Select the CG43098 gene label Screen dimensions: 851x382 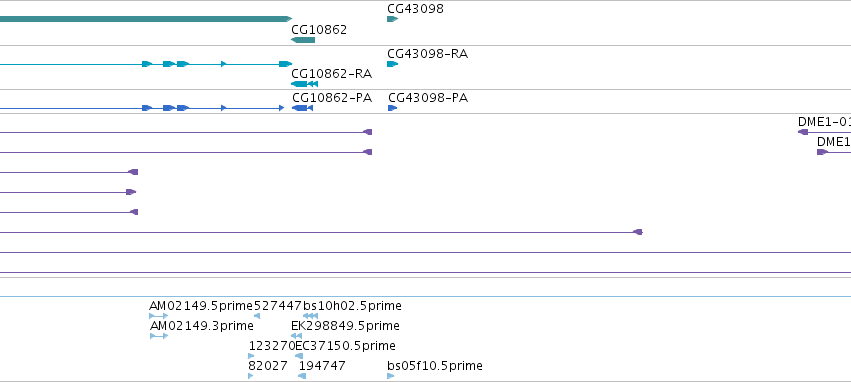click(415, 9)
